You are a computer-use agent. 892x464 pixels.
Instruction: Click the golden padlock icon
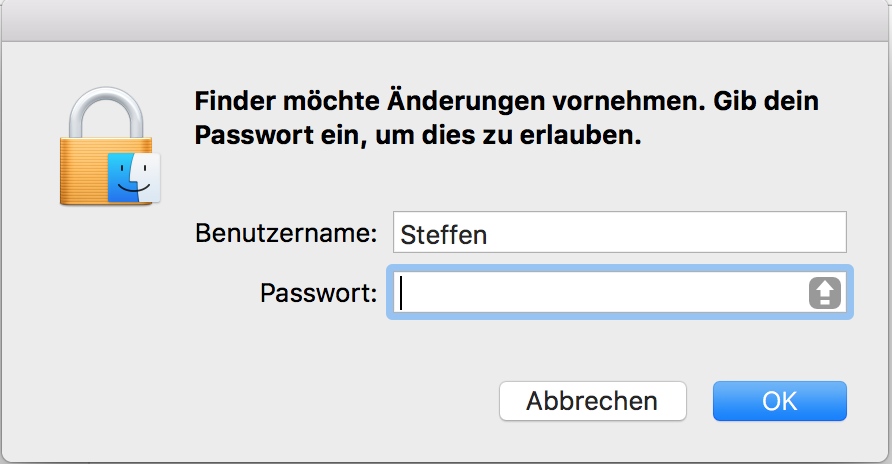109,146
